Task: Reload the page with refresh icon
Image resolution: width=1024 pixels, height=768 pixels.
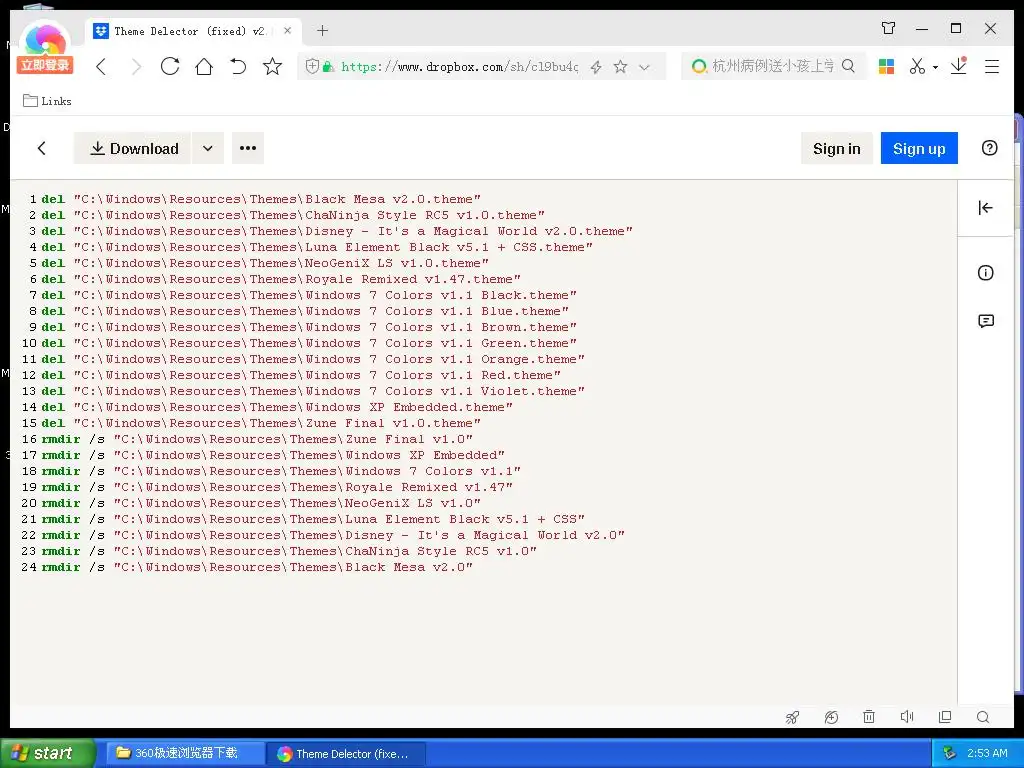Action: [x=170, y=66]
